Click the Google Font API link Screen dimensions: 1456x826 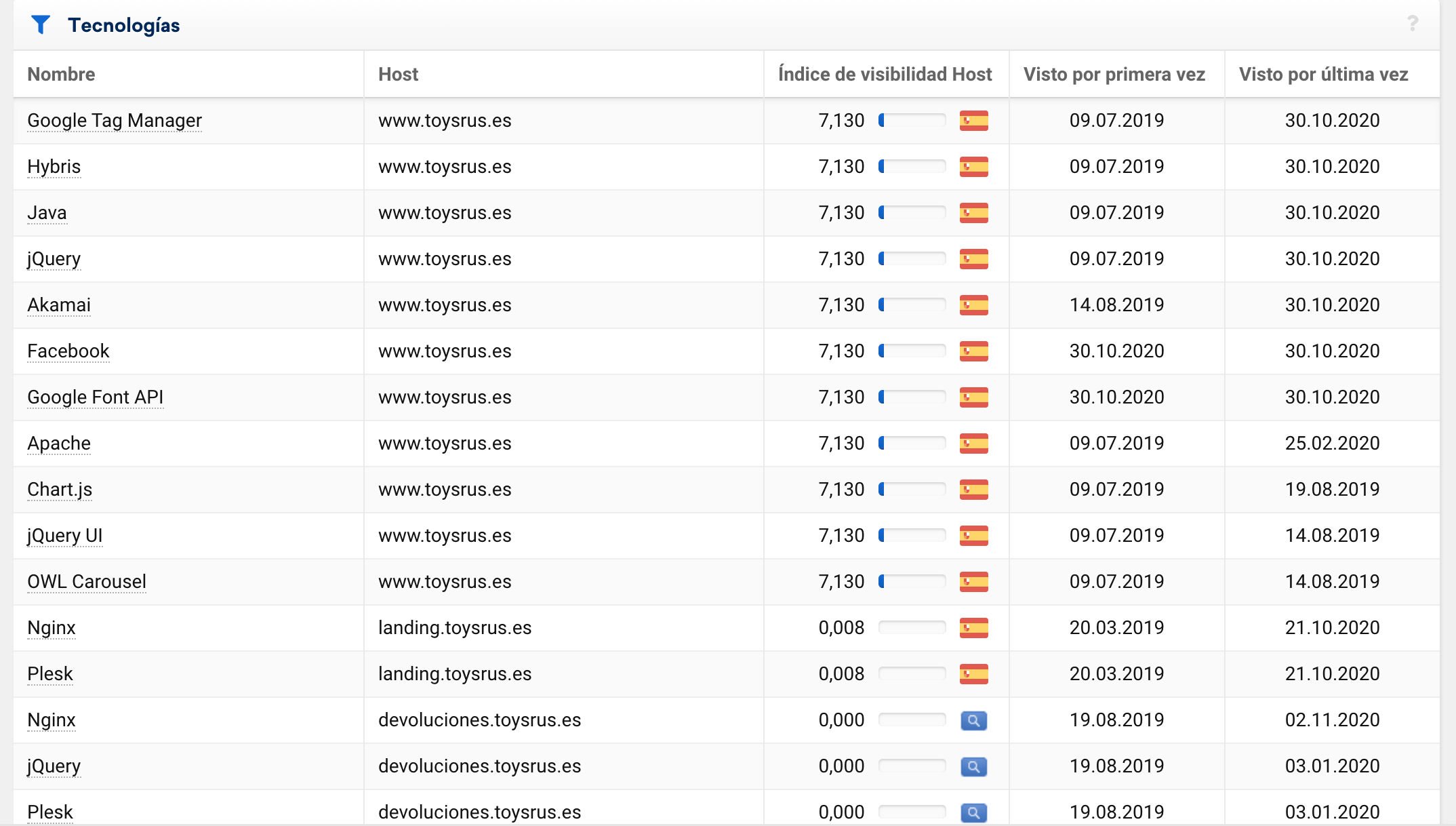point(95,397)
